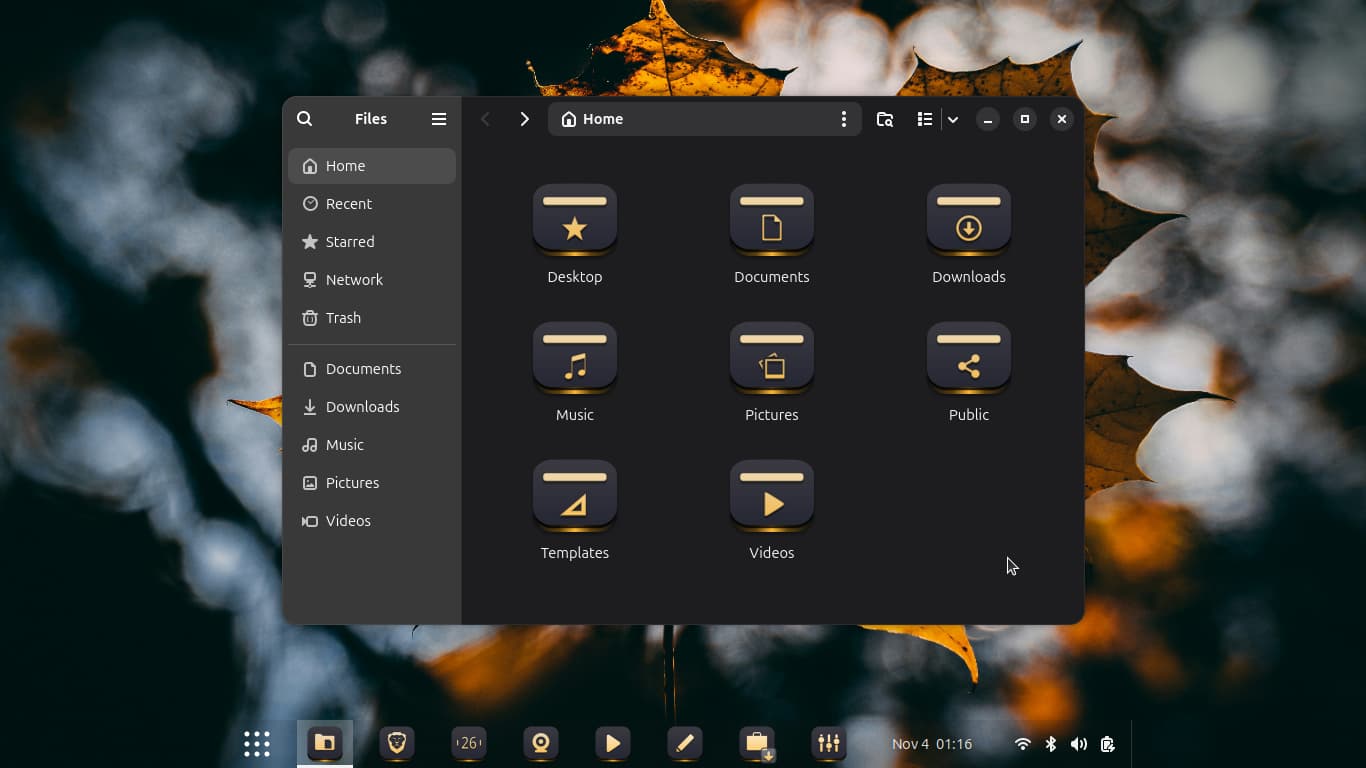Toggle list view layout

point(924,119)
